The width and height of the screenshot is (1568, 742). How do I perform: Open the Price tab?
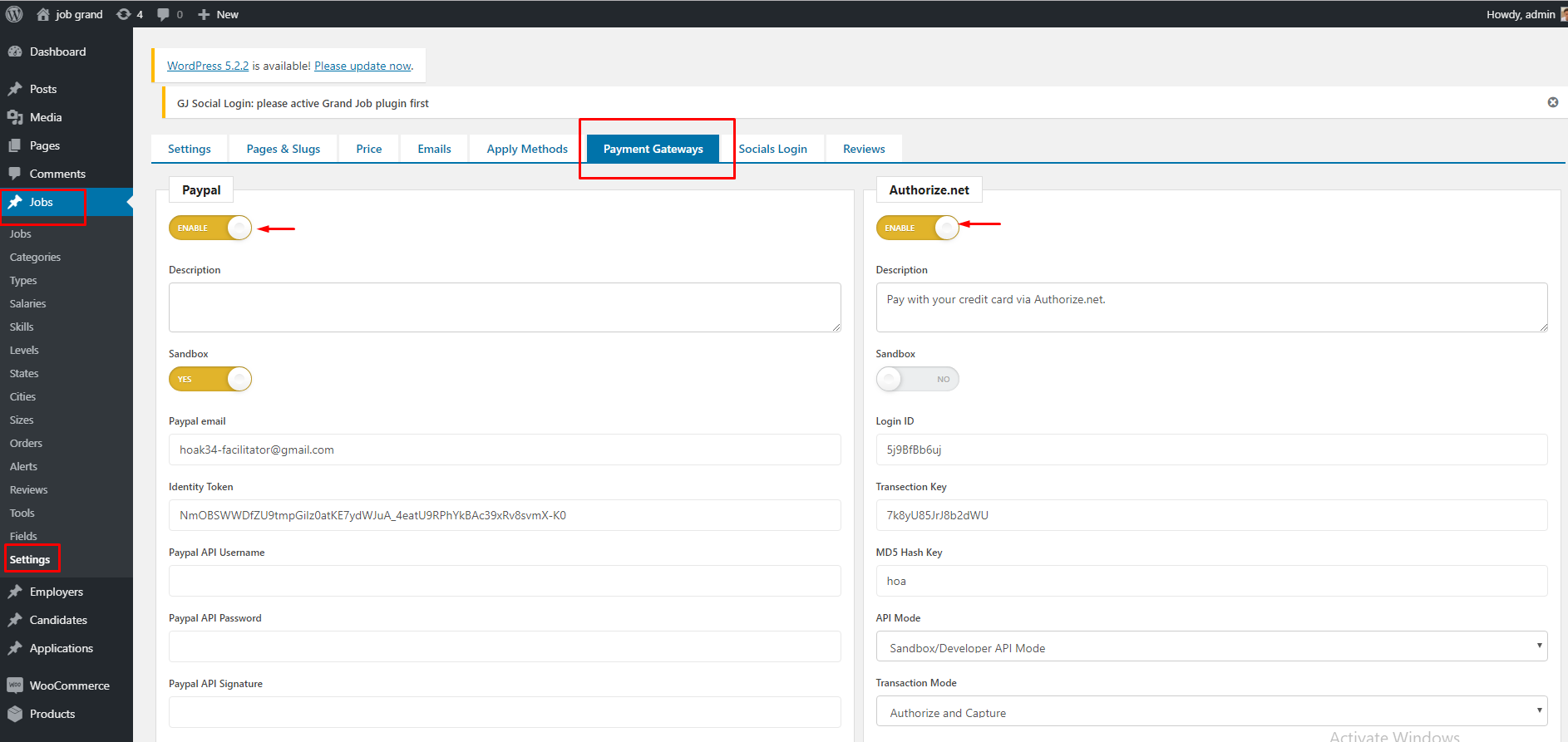click(369, 149)
